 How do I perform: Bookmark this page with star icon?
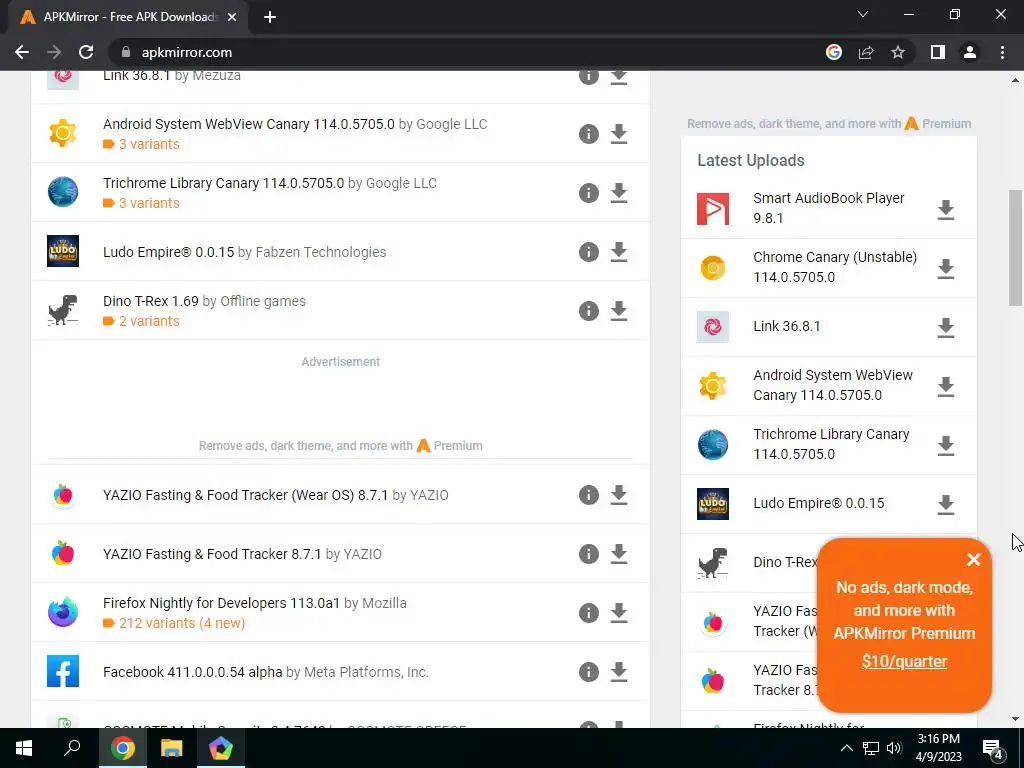click(898, 52)
